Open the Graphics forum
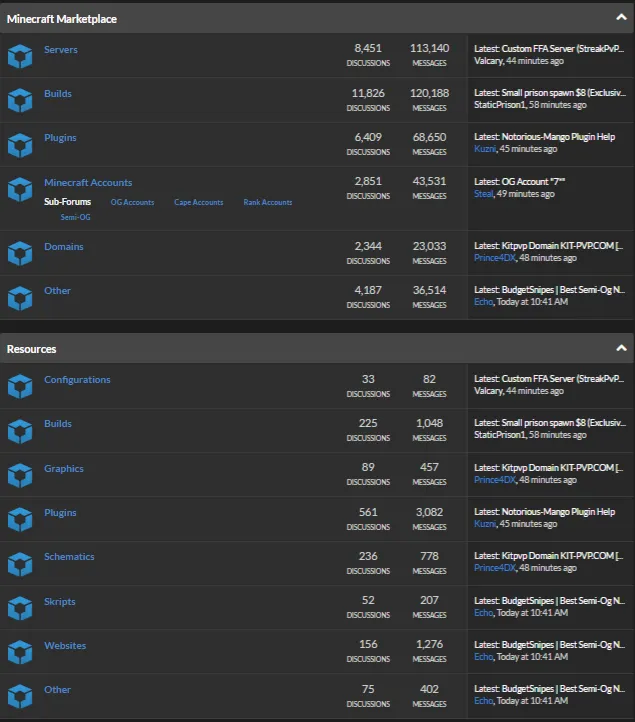Viewport: 635px width, 722px height. click(64, 468)
